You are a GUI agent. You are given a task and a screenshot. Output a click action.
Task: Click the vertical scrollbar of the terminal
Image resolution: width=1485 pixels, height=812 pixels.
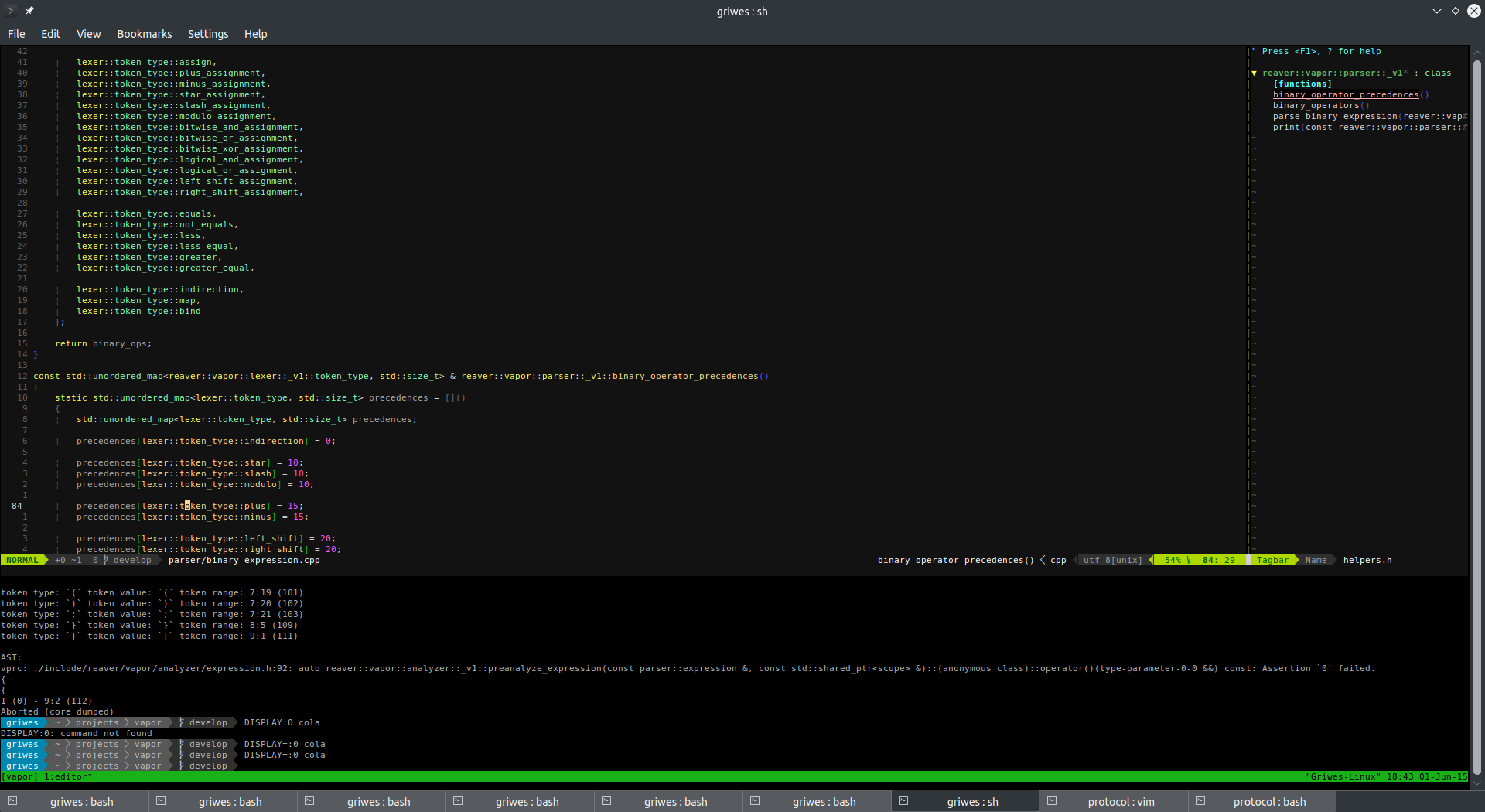click(x=1476, y=418)
